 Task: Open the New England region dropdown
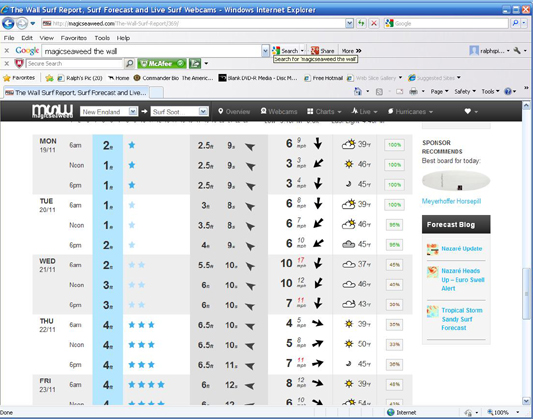tap(109, 111)
